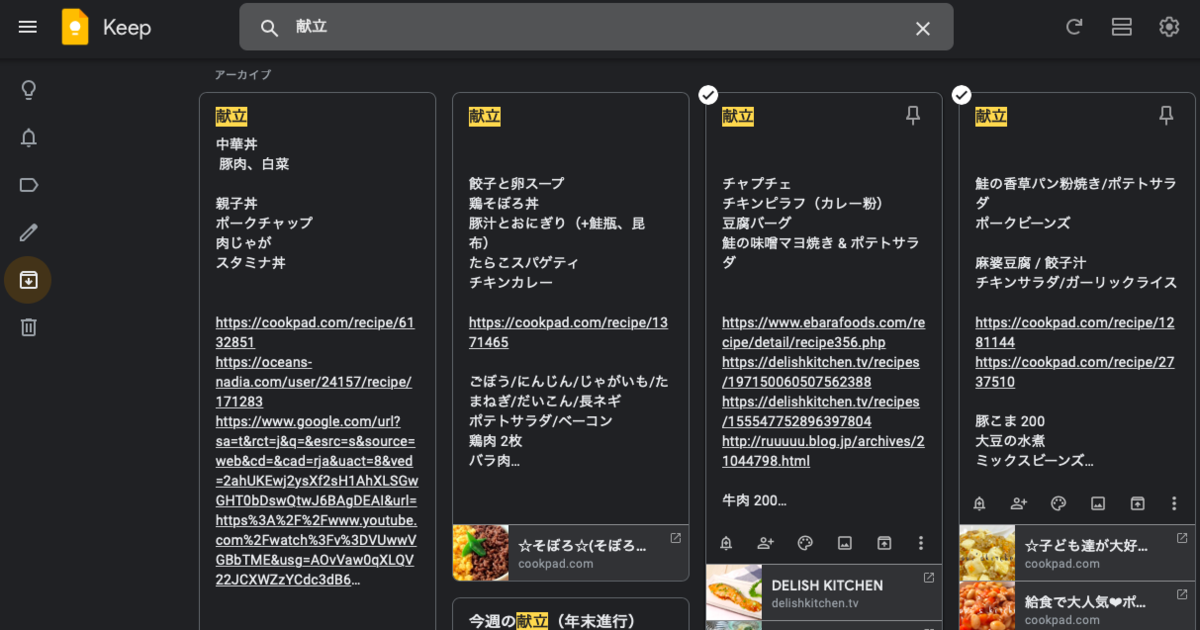Open more options on the 鮭の香草パン粉焼き note

pyautogui.click(x=1173, y=504)
